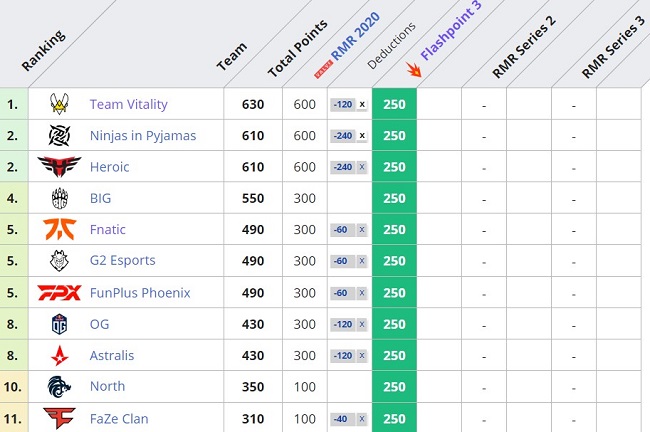This screenshot has width=650, height=432.
Task: Click the red FPX logo icon
Action: (x=59, y=293)
